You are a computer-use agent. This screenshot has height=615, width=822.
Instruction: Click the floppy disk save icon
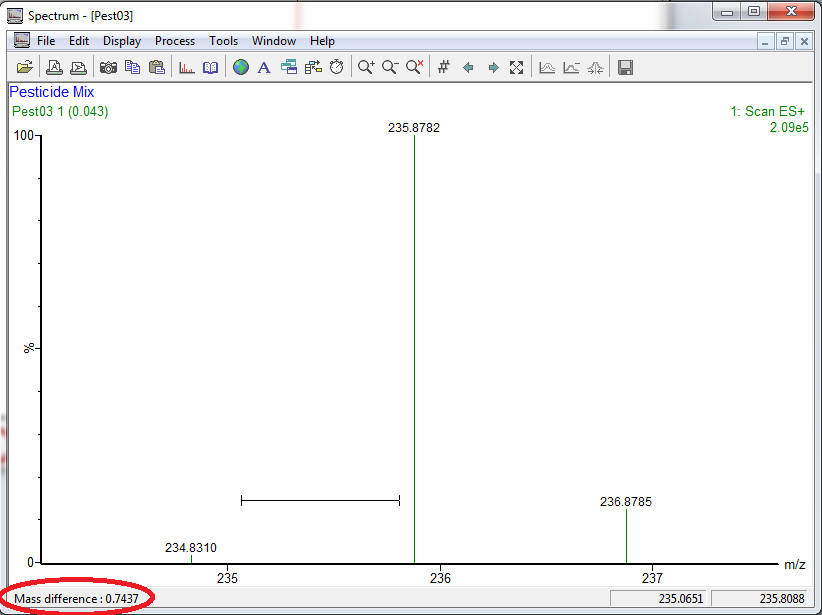coord(625,68)
